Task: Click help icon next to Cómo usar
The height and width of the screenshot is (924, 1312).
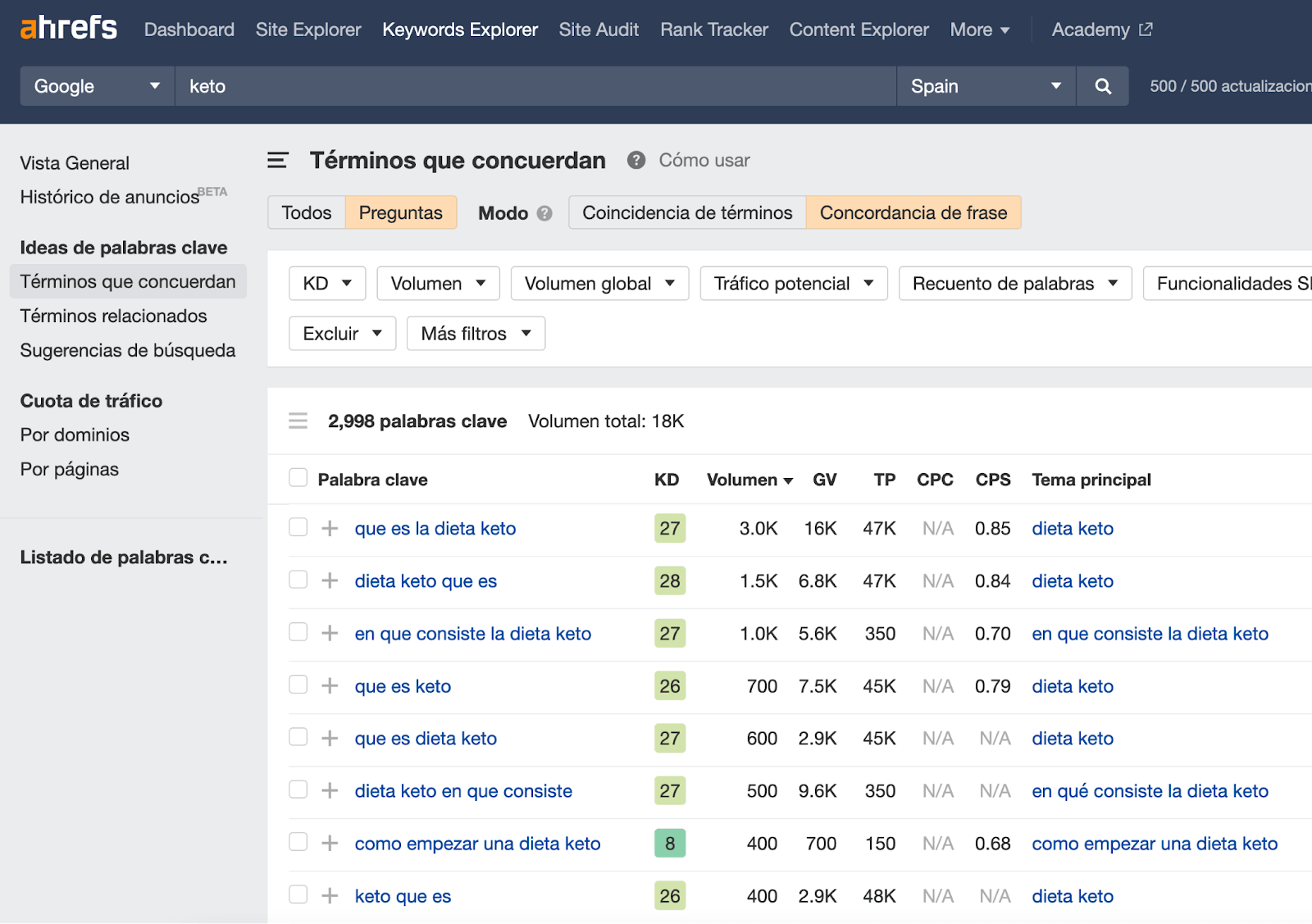Action: pos(636,161)
